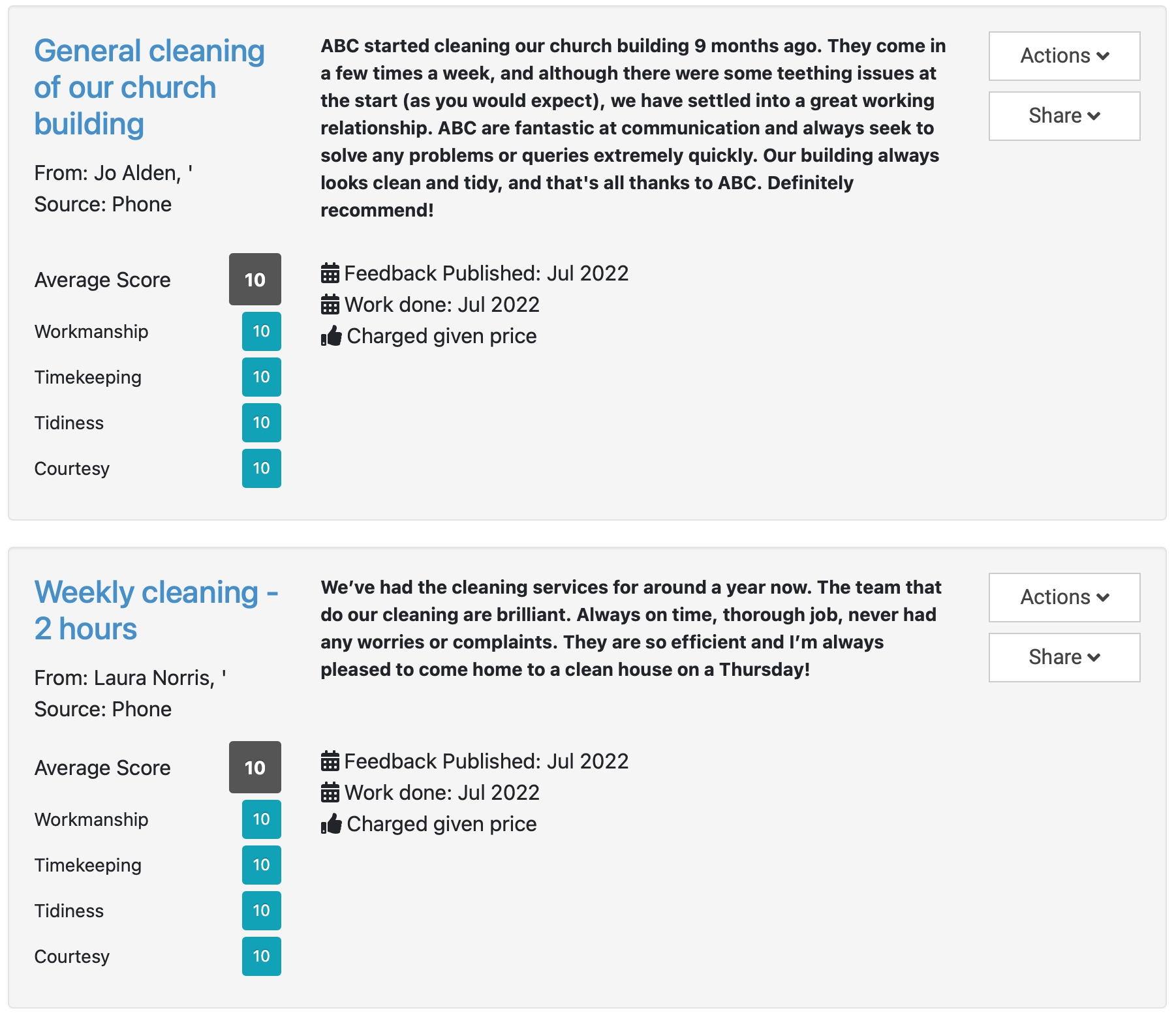Open 'Weekly cleaning - 2 hours' review link
The height and width of the screenshot is (1019, 1176).
[155, 611]
